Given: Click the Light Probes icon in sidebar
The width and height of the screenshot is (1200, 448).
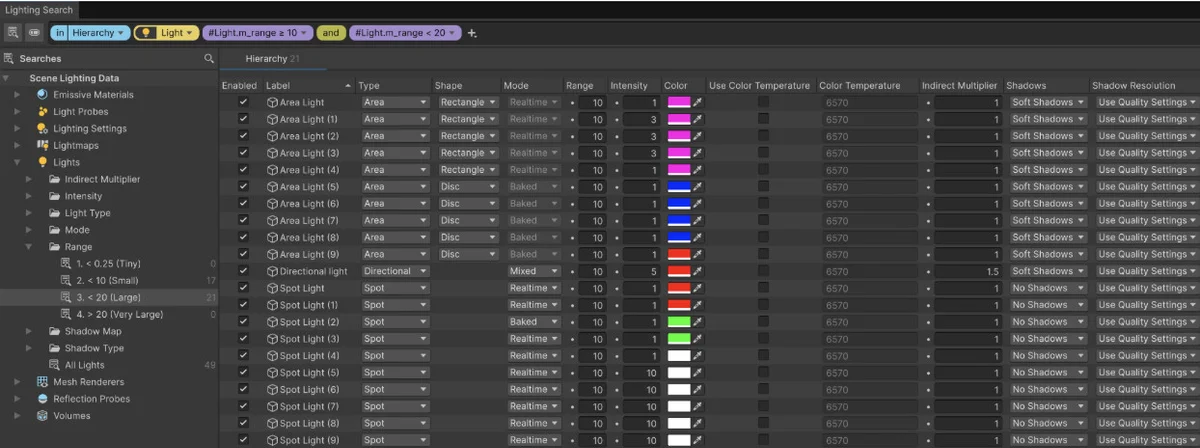Looking at the screenshot, I should click(x=43, y=112).
